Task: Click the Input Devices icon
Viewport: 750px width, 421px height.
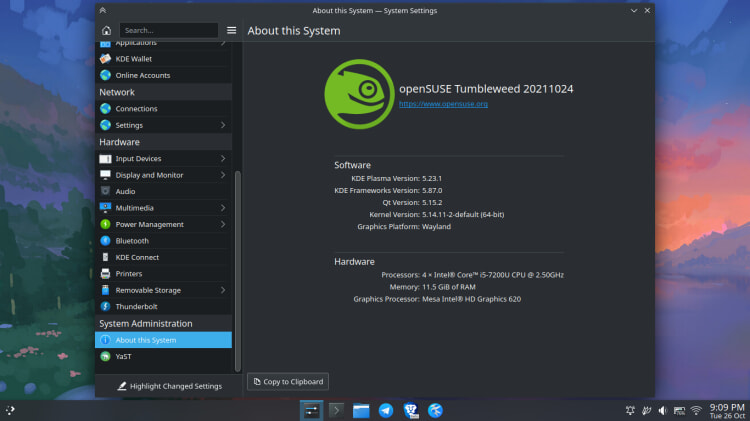Action: click(105, 158)
